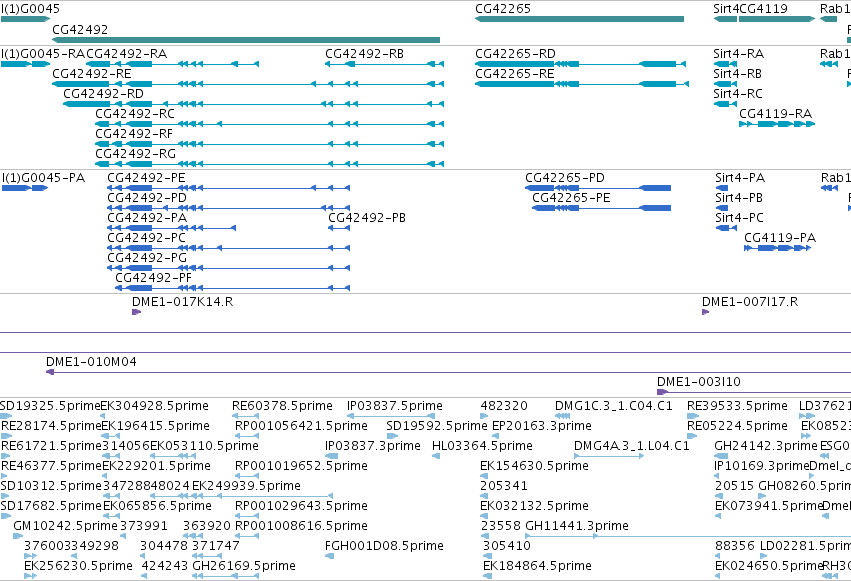Open EST RE60378.5prime

tap(245, 416)
